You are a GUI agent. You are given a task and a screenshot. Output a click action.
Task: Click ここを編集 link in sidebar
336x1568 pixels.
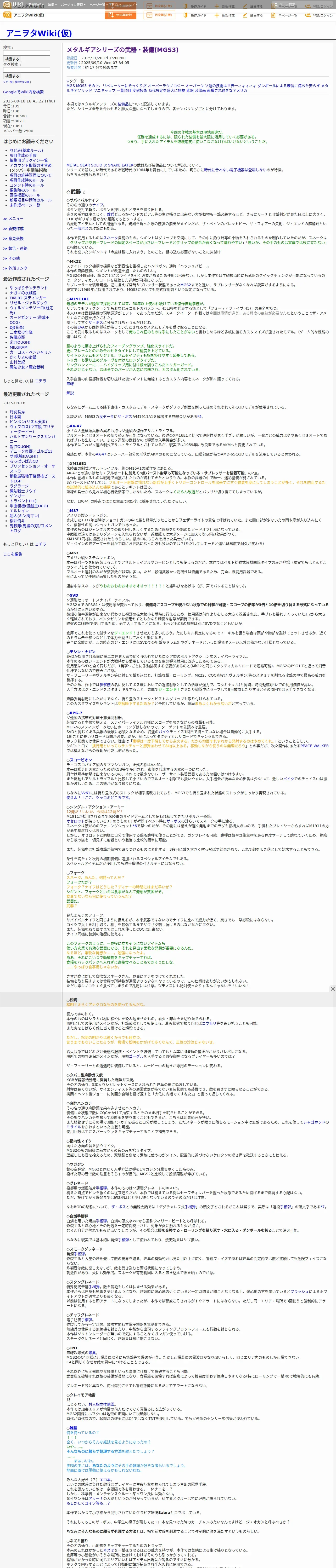(12, 554)
